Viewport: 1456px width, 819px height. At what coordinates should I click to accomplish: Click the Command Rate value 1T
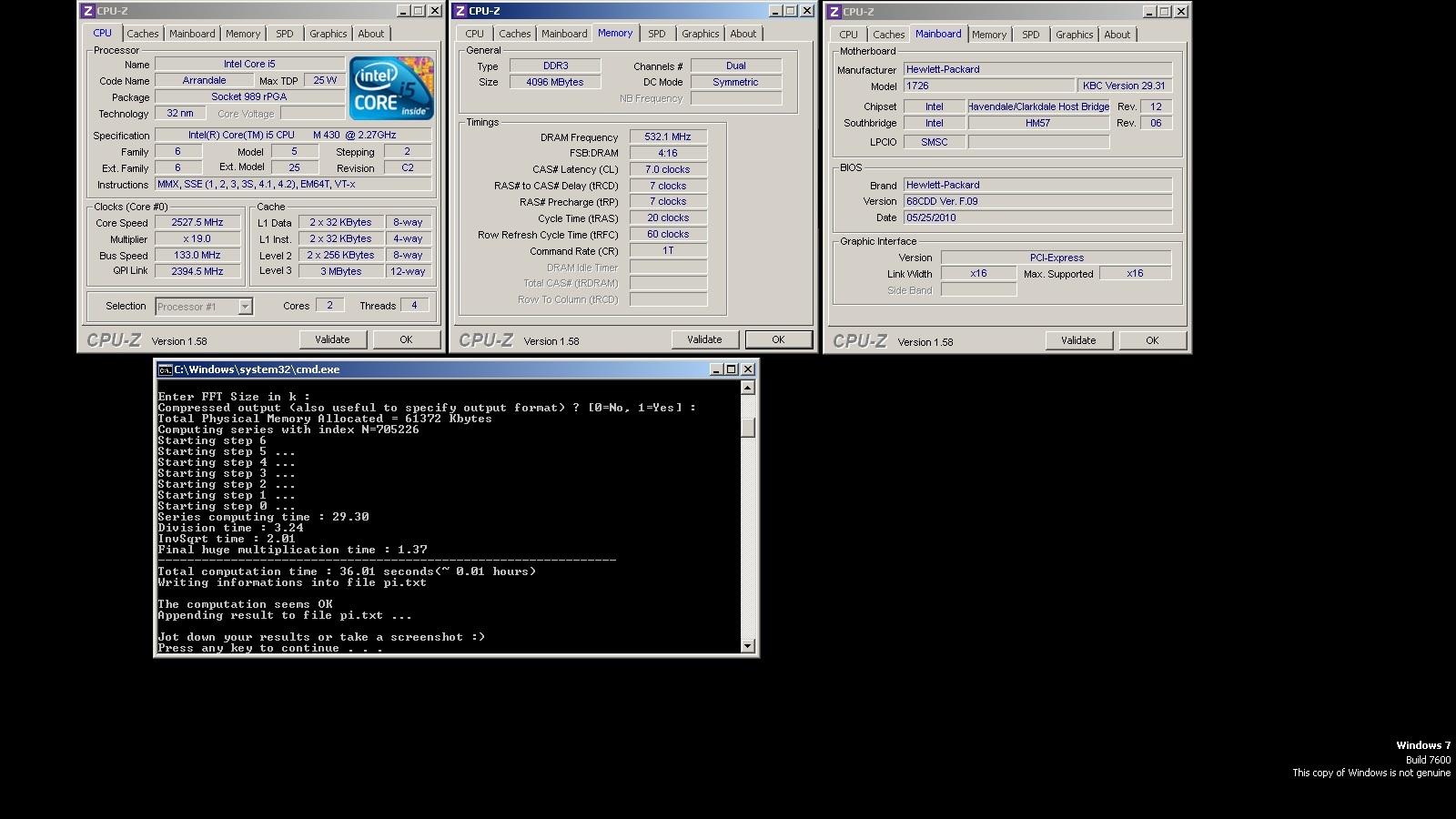pyautogui.click(x=668, y=250)
